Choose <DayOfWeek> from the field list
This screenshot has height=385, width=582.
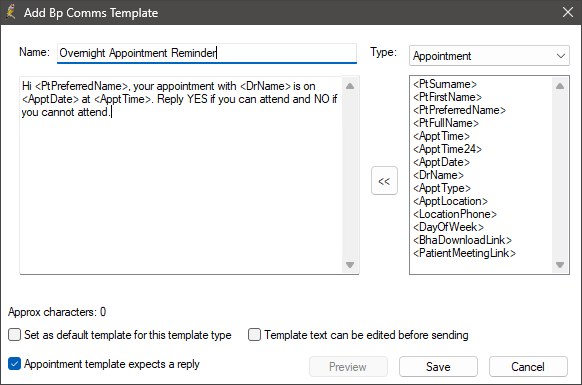pos(448,227)
